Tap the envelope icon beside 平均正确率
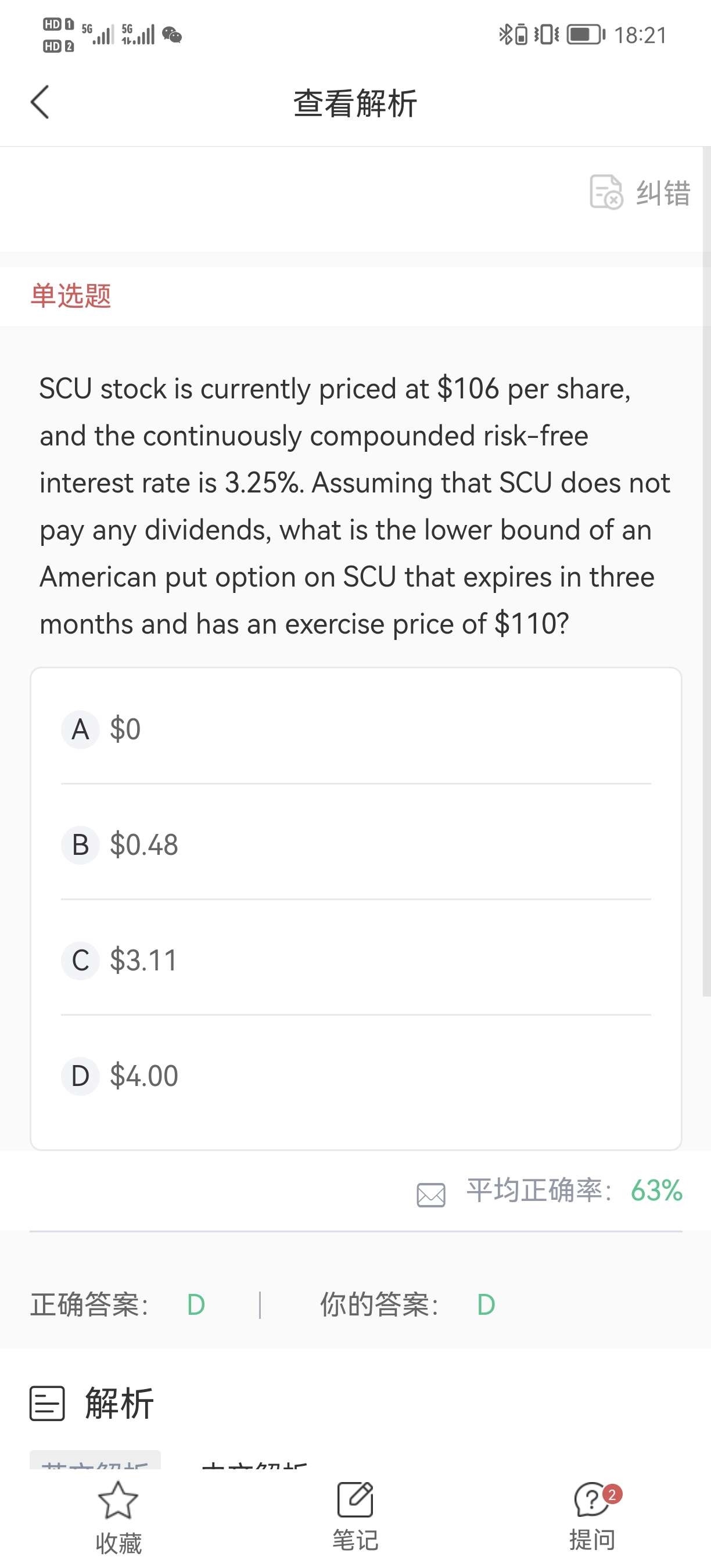 [431, 1195]
